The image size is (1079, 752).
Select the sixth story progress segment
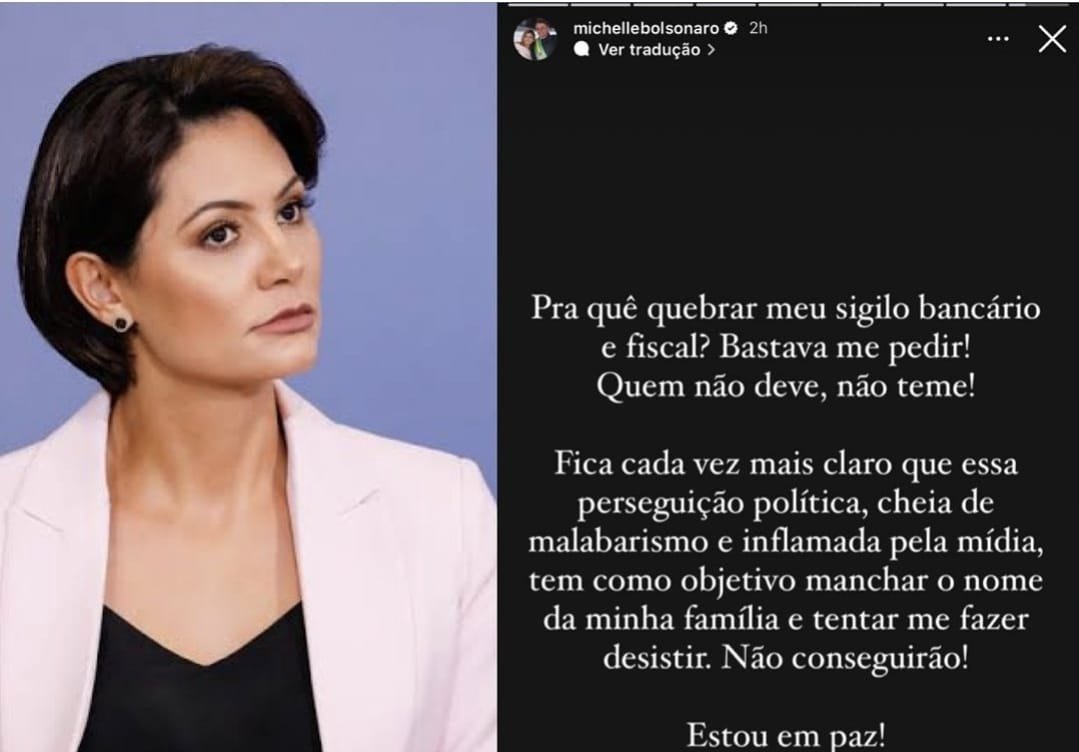point(851,5)
